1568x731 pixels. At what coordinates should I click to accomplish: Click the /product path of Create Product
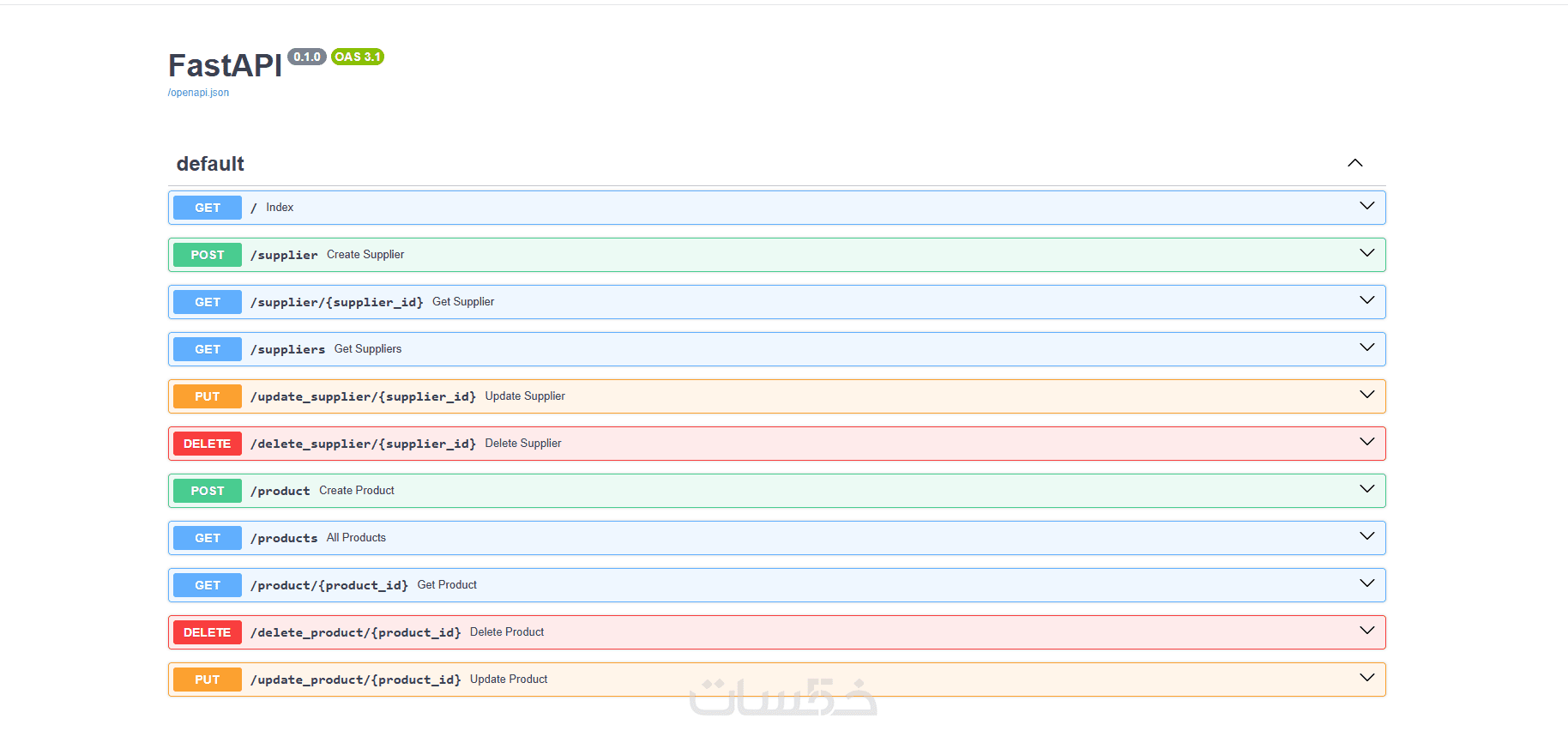tap(280, 491)
